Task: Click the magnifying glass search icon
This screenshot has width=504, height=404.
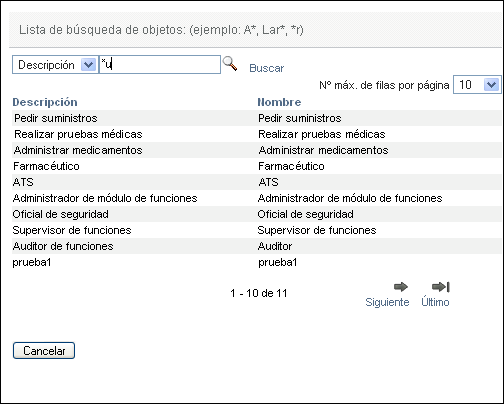Action: 230,63
